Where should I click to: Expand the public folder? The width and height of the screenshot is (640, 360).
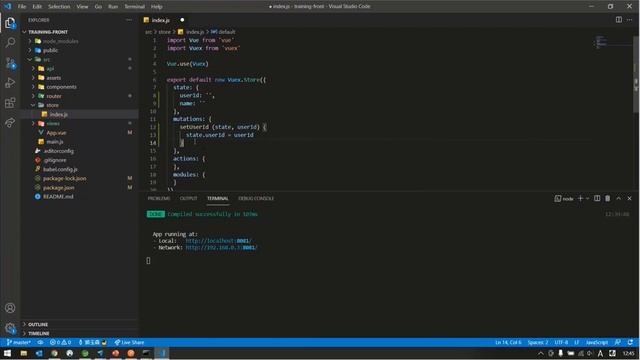pyautogui.click(x=30, y=50)
